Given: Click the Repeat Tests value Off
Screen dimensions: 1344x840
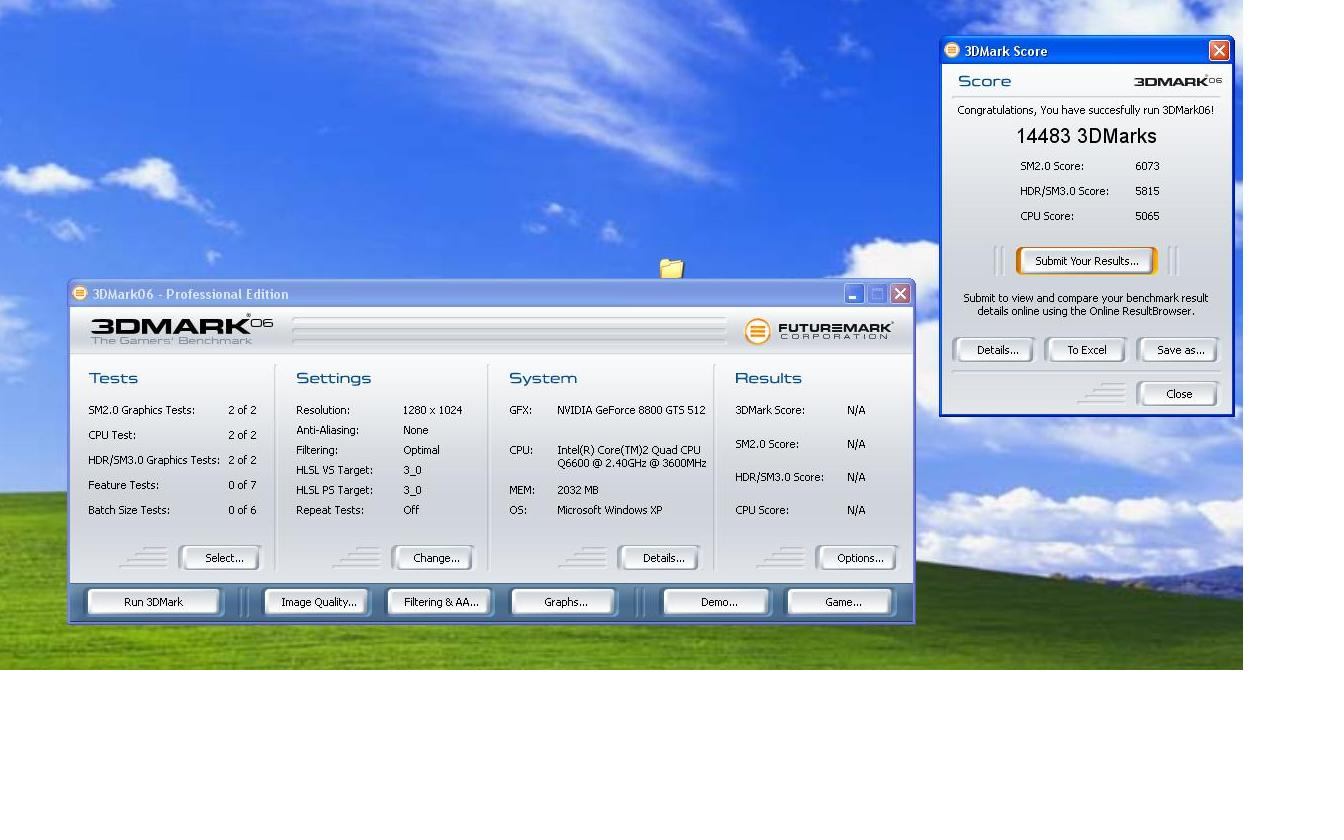Looking at the screenshot, I should coord(411,510).
